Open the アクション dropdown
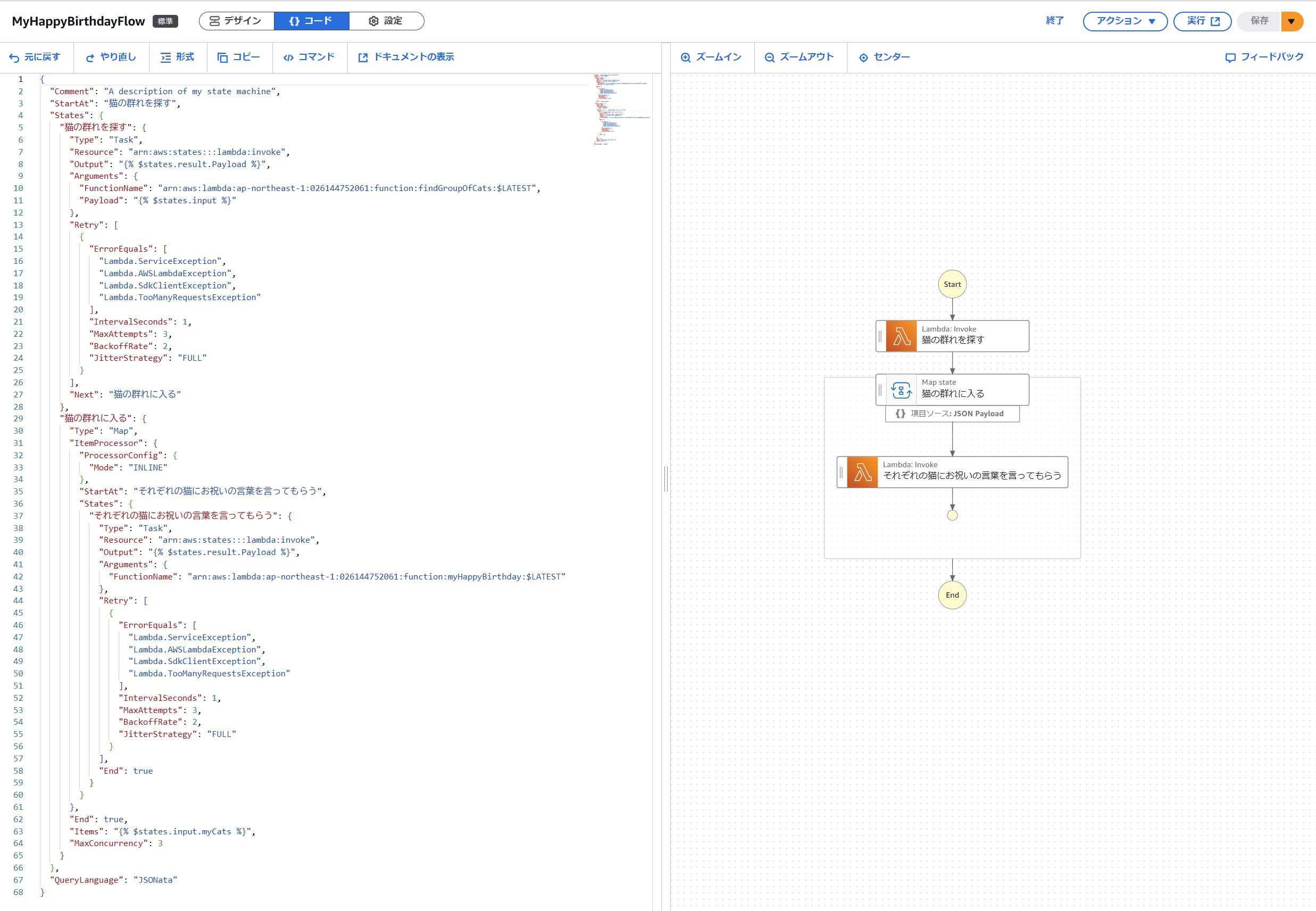Screen dimensions: 1316x911 point(1125,21)
